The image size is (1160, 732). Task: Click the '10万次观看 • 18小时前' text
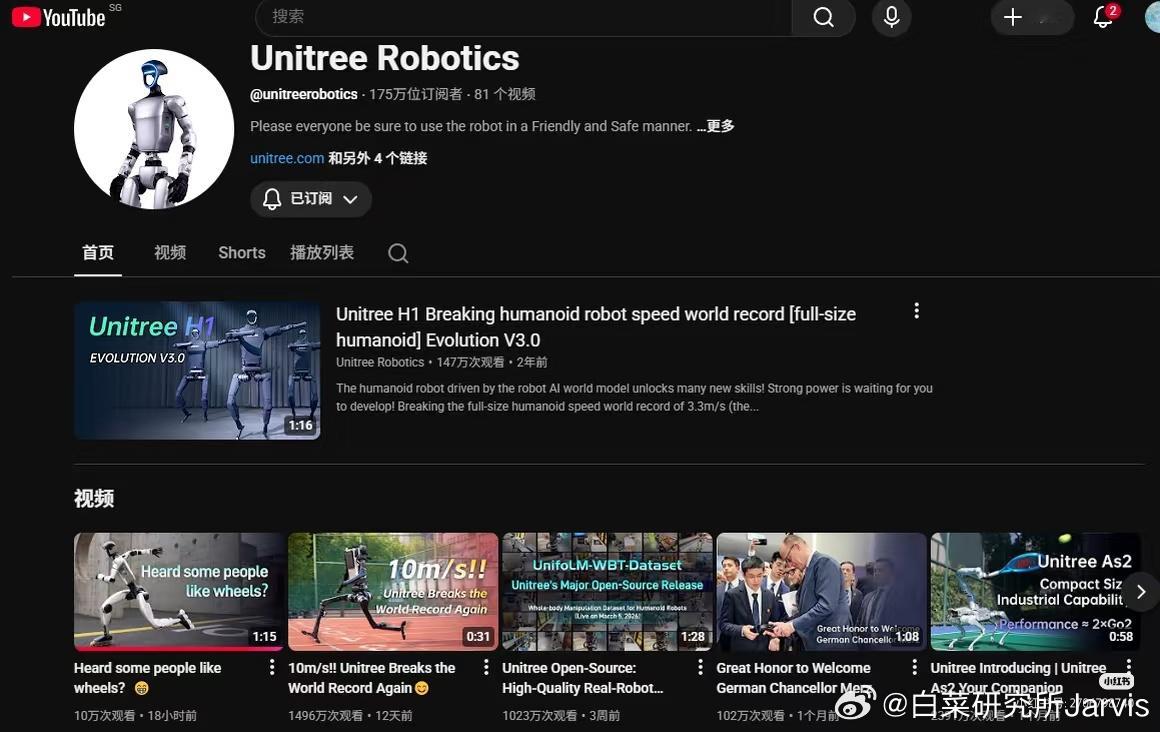pos(135,716)
